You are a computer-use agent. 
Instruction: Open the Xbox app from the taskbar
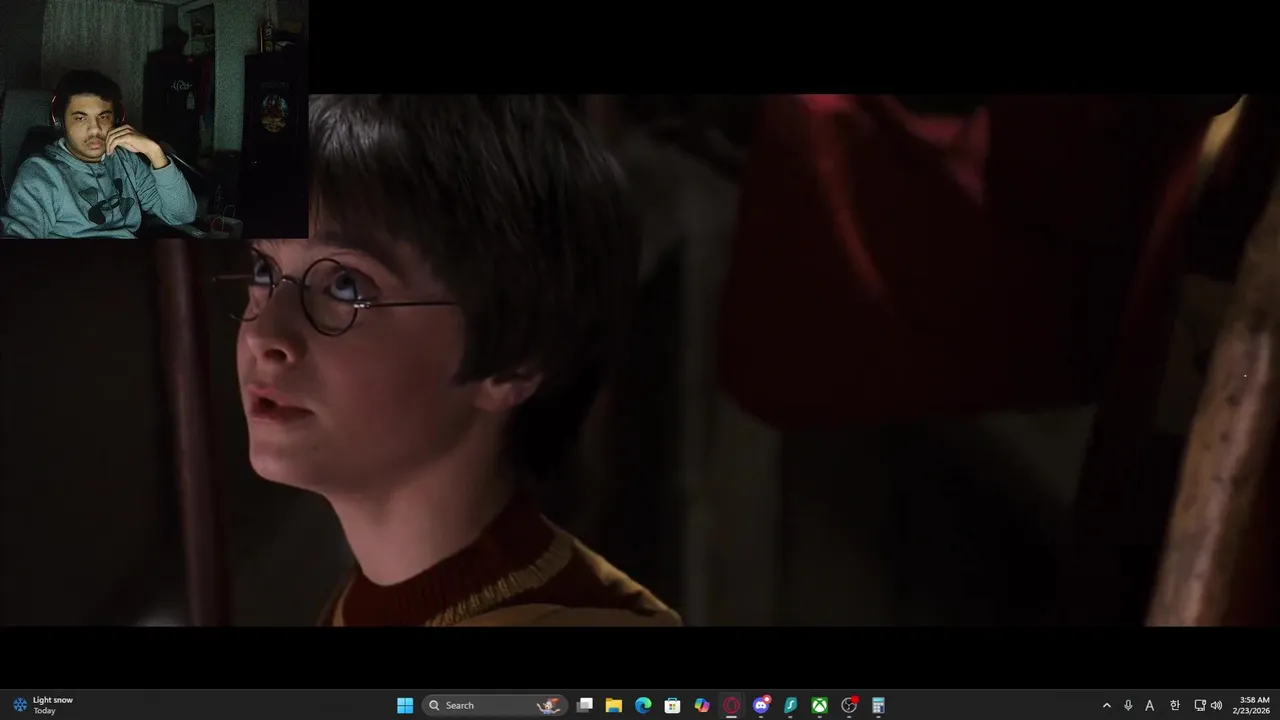click(x=819, y=705)
